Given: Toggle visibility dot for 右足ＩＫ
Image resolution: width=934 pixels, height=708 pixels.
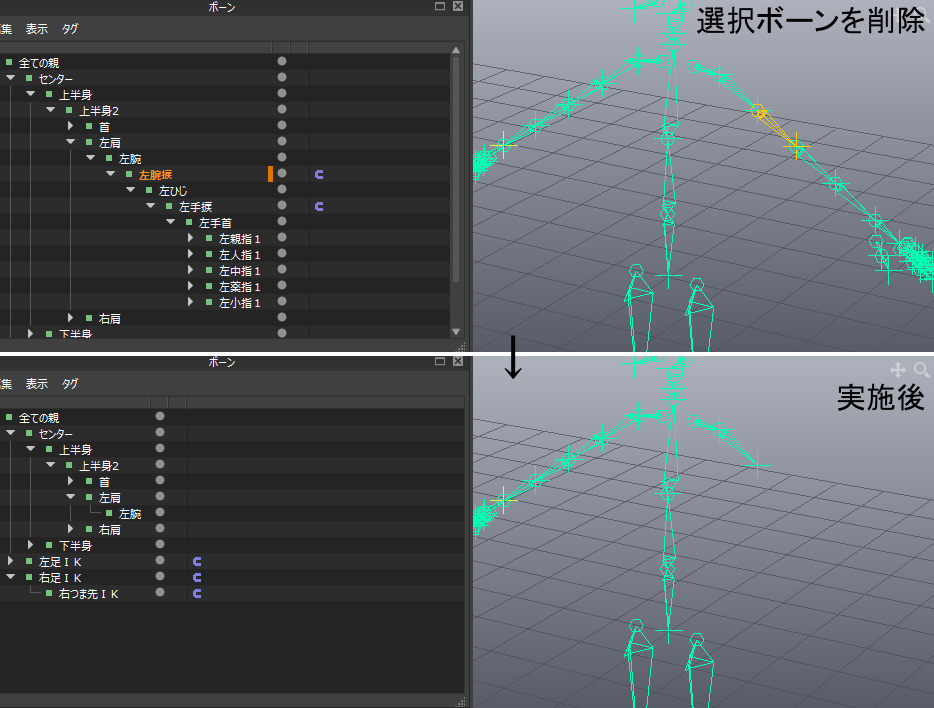Looking at the screenshot, I should tap(160, 576).
